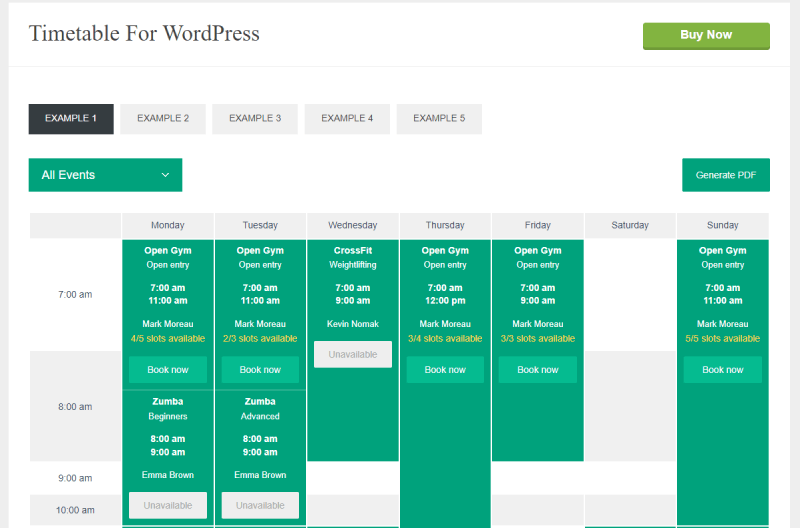Click the All Events chevron arrow
Screen dimensions: 800x528
(x=165, y=175)
